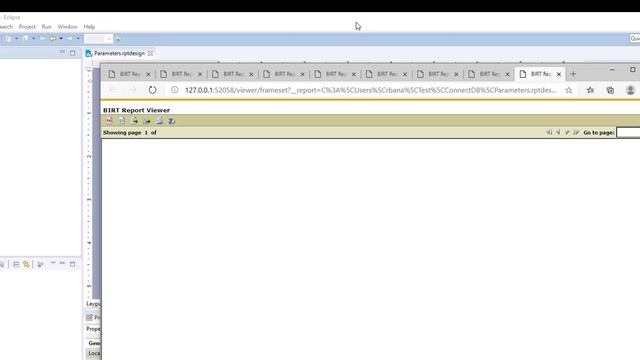The width and height of the screenshot is (640, 360).
Task: Open the Window menu in Eclipse
Action: [x=67, y=27]
